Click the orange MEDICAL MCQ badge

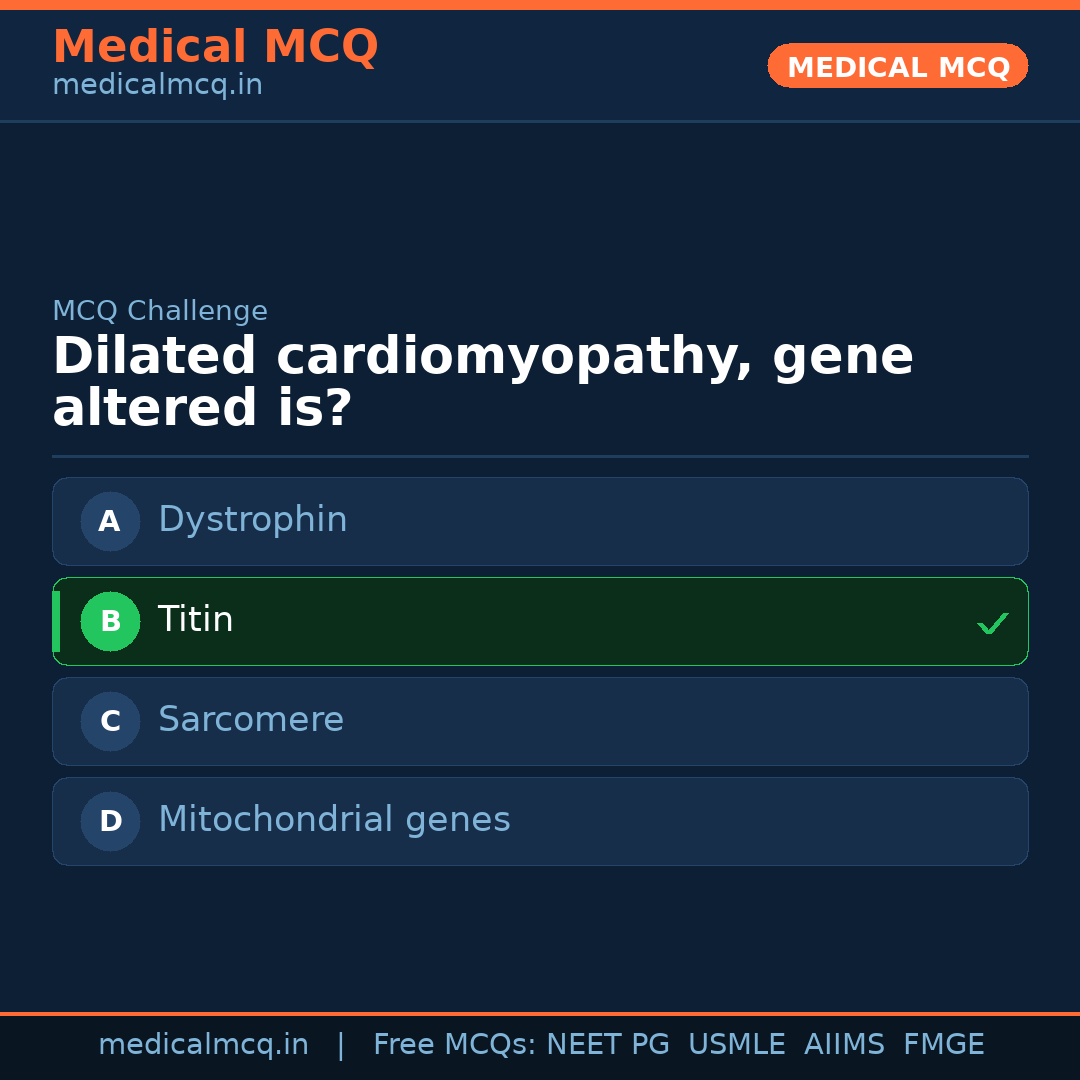(x=898, y=67)
